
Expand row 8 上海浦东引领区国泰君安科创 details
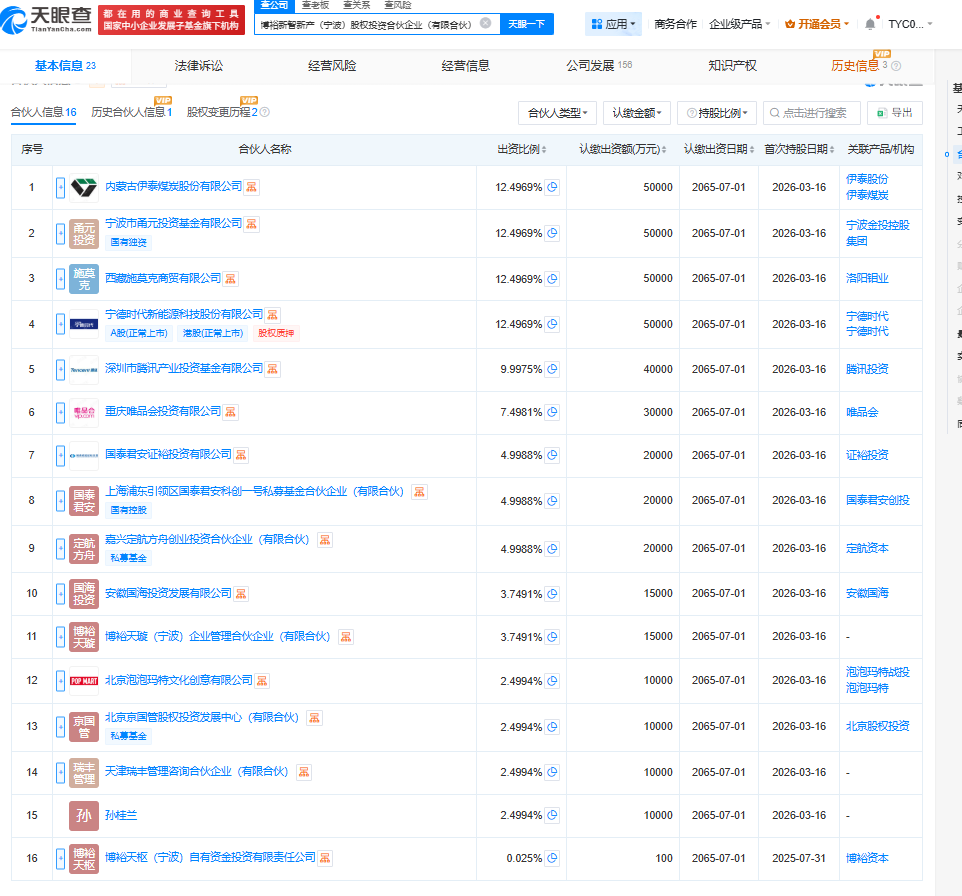tap(60, 501)
